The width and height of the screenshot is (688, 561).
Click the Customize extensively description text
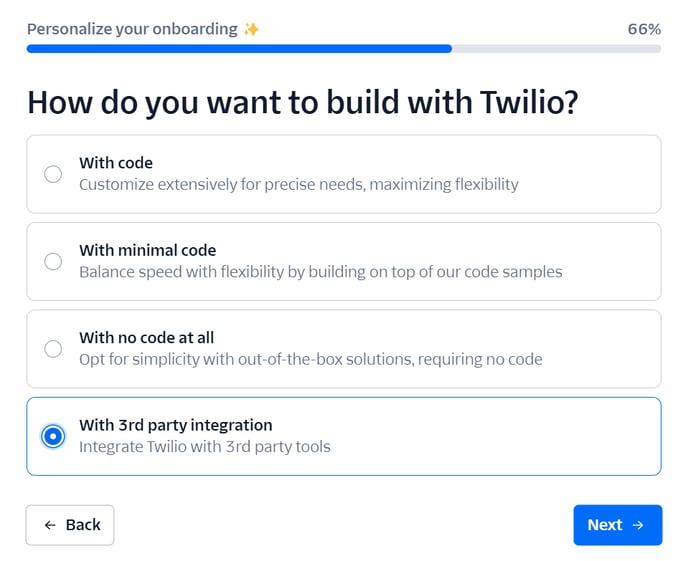coord(299,184)
